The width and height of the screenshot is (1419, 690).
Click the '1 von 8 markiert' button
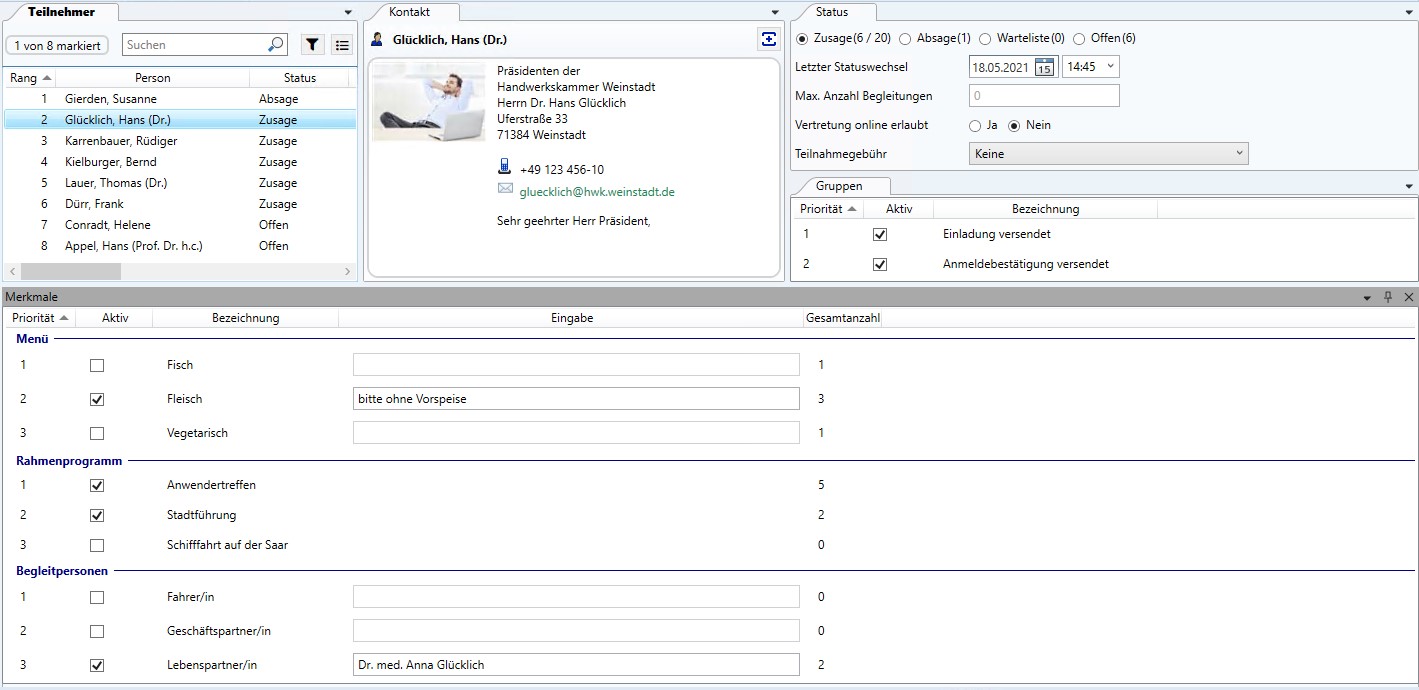click(57, 45)
